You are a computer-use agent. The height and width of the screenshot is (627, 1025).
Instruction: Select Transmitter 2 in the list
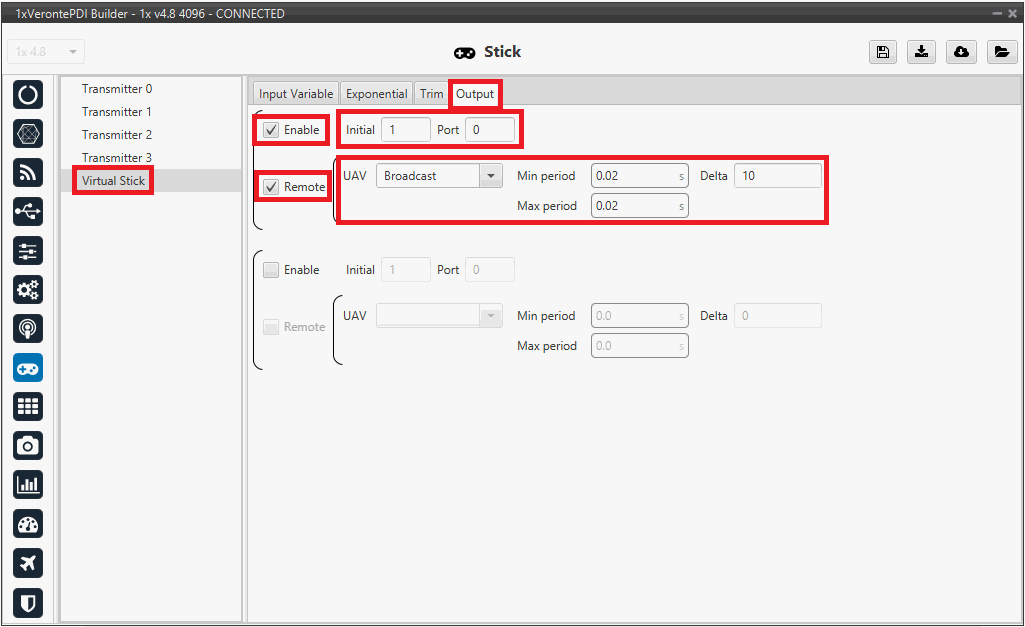(117, 135)
